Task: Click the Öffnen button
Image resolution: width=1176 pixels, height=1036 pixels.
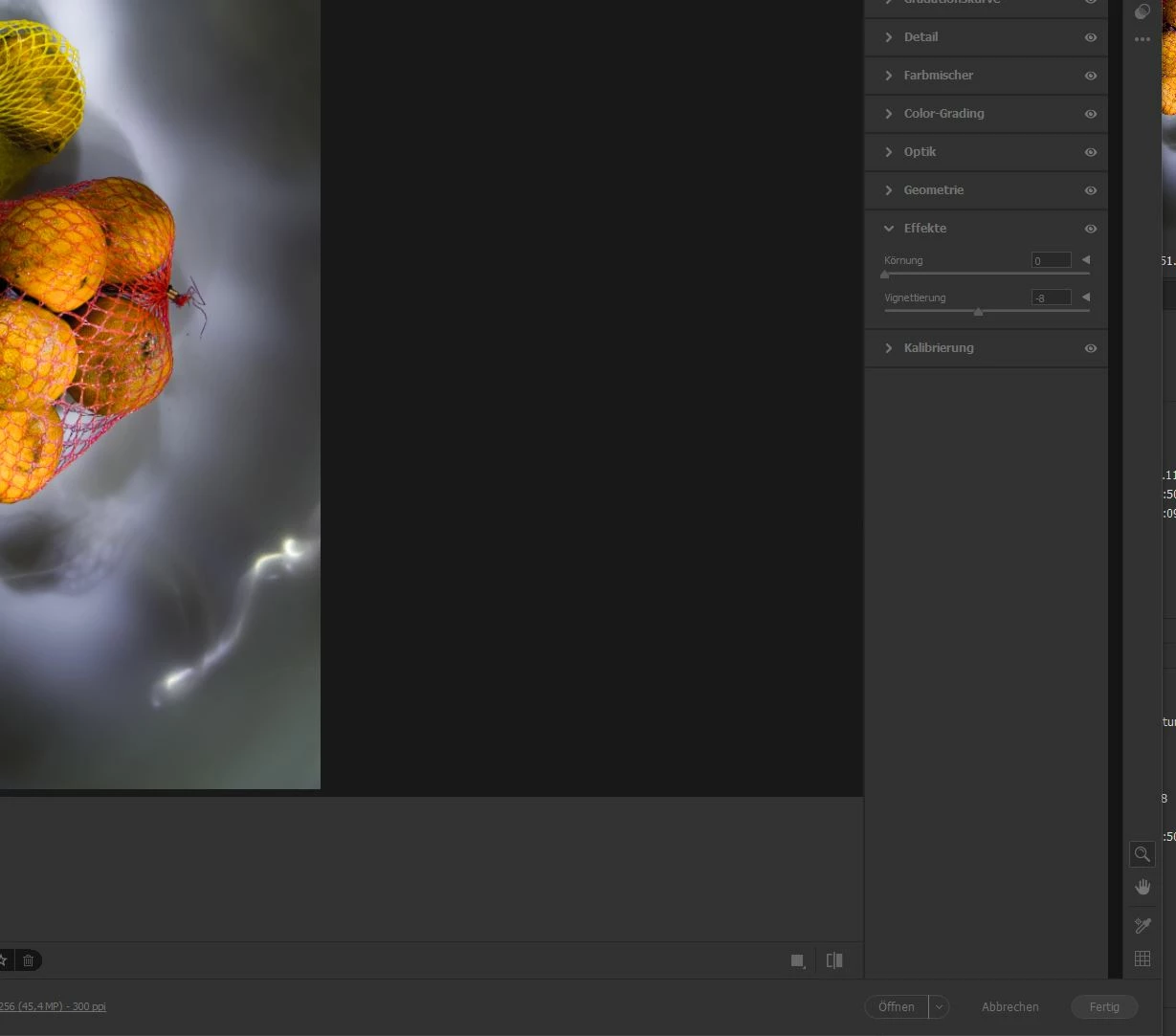Action: pos(897,1007)
